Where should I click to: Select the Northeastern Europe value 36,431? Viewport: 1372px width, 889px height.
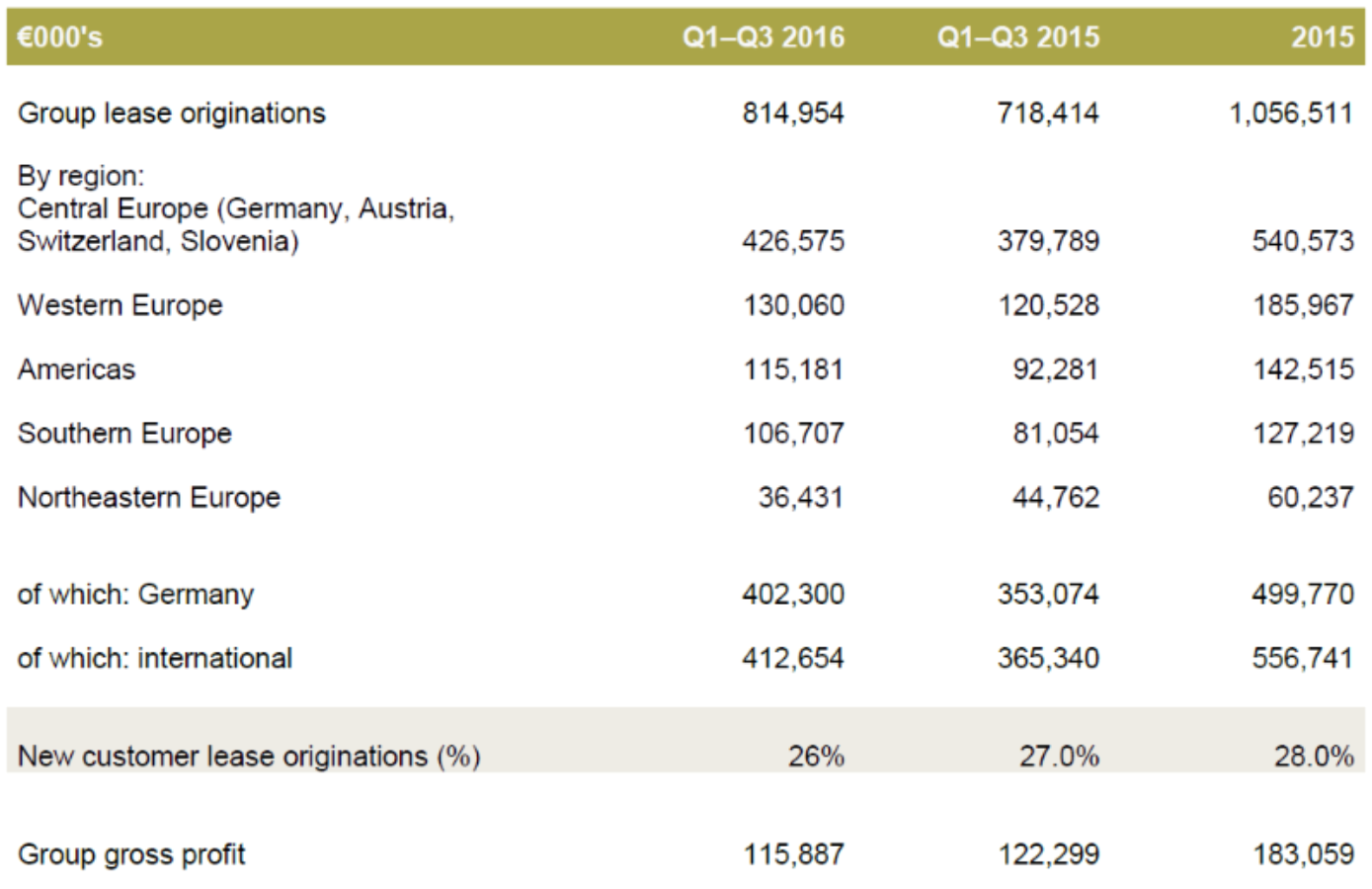[x=800, y=498]
